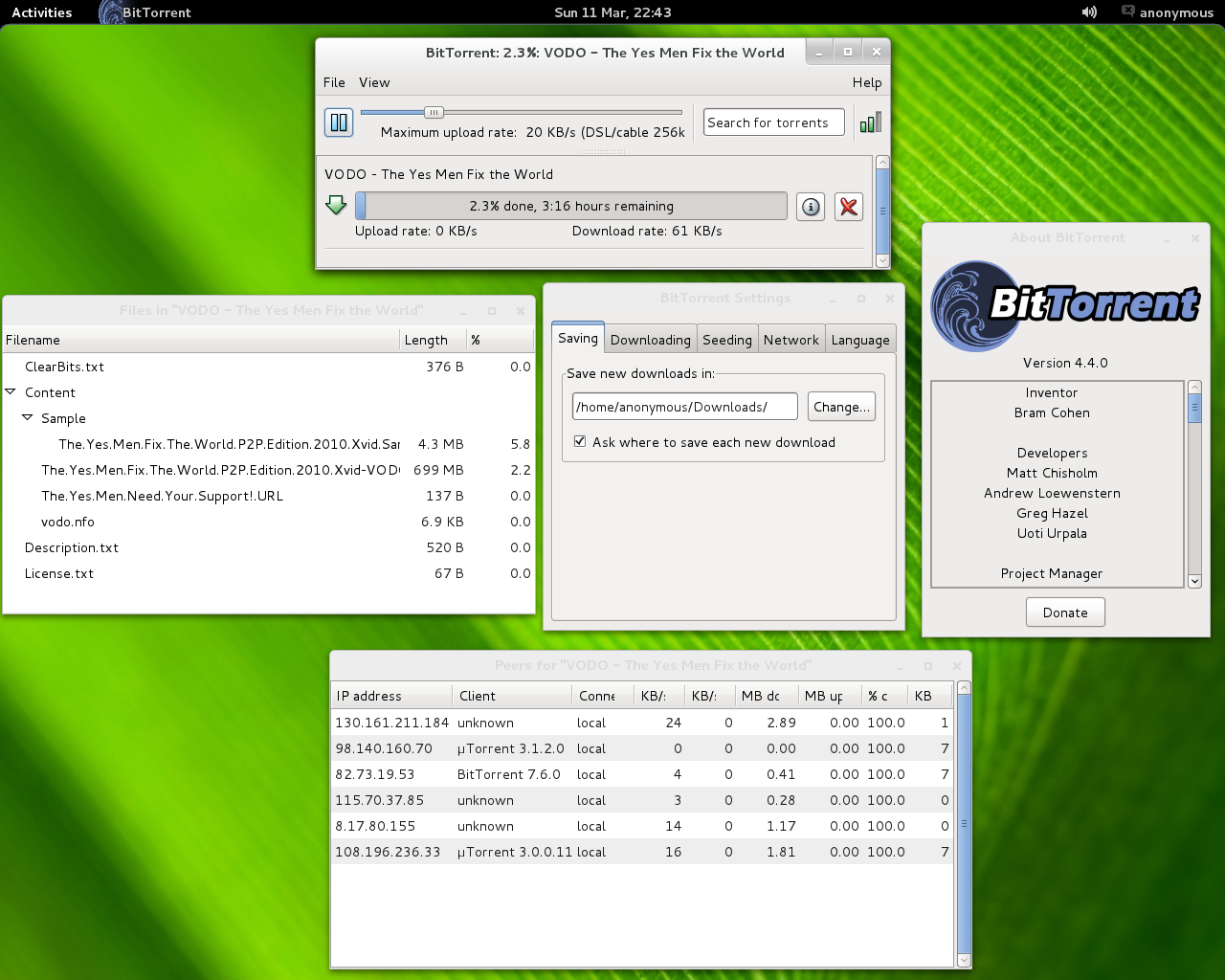Switch to the Network tab

coord(791,340)
